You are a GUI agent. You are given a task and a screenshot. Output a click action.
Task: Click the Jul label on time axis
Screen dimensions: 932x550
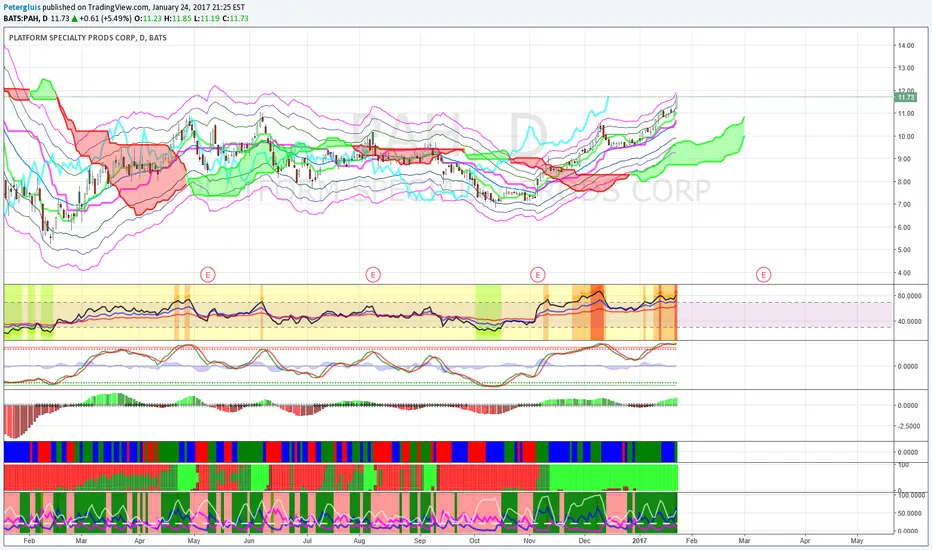coord(307,541)
